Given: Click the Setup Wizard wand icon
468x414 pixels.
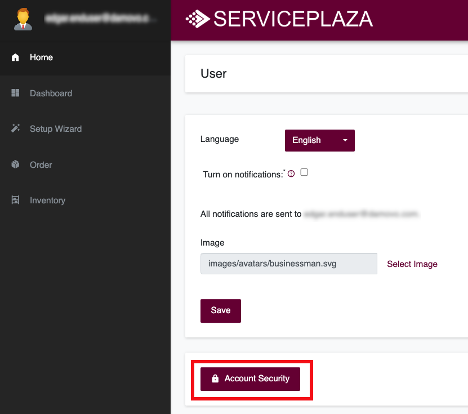Looking at the screenshot, I should 15,128.
